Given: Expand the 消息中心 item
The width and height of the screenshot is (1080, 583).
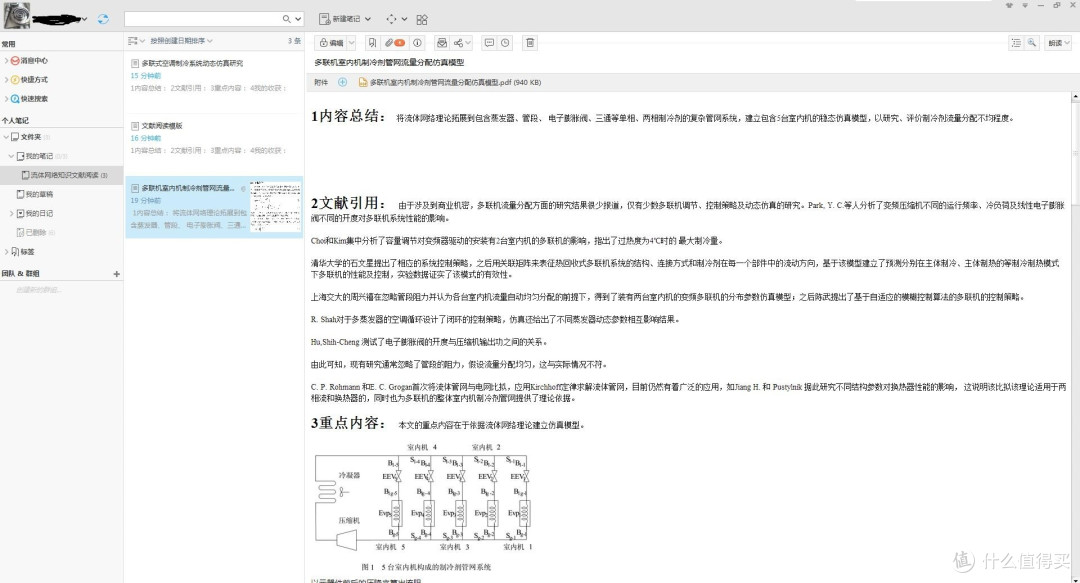Looking at the screenshot, I should [6, 61].
